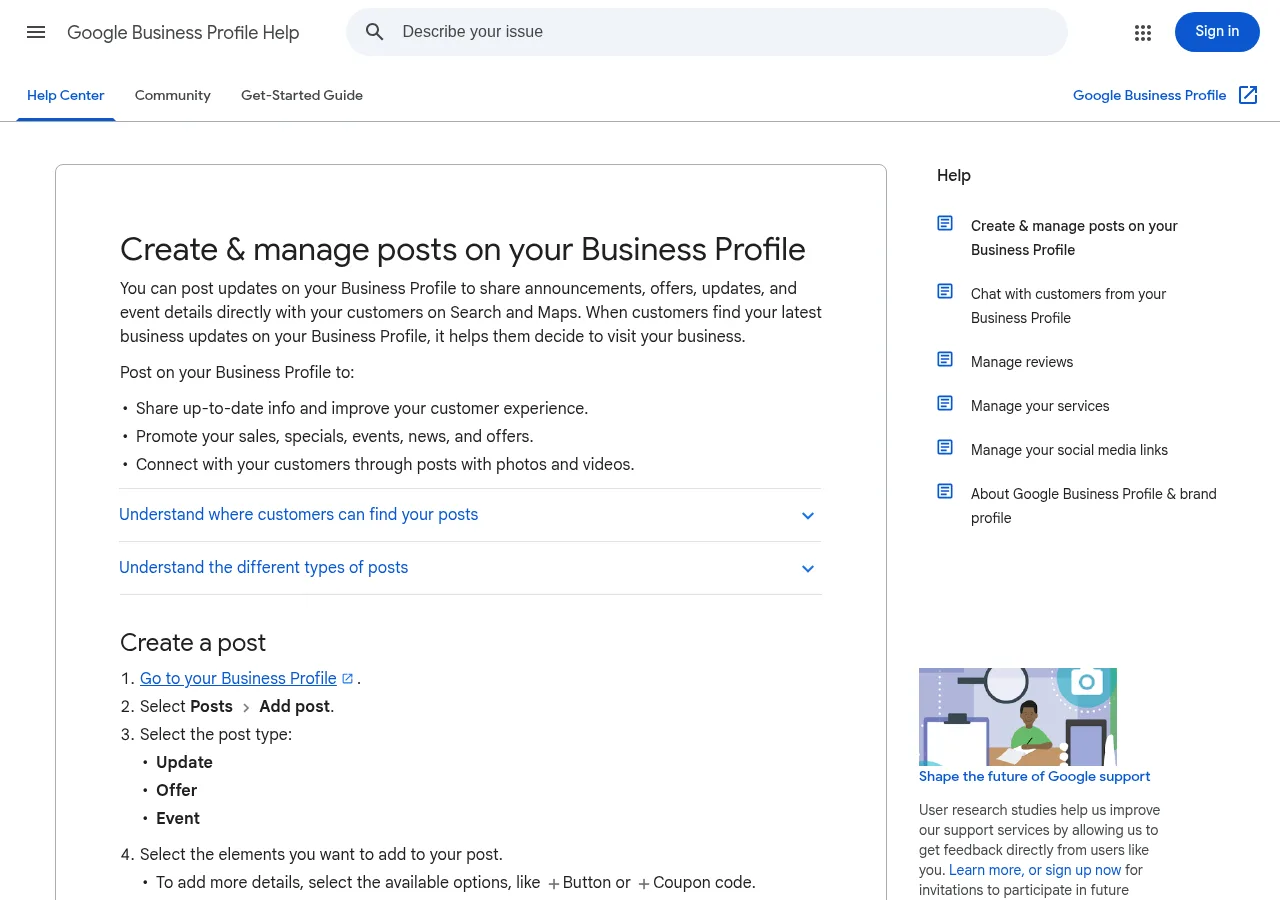Open the Get-Started Guide tab
This screenshot has height=900, width=1280.
[x=302, y=95]
